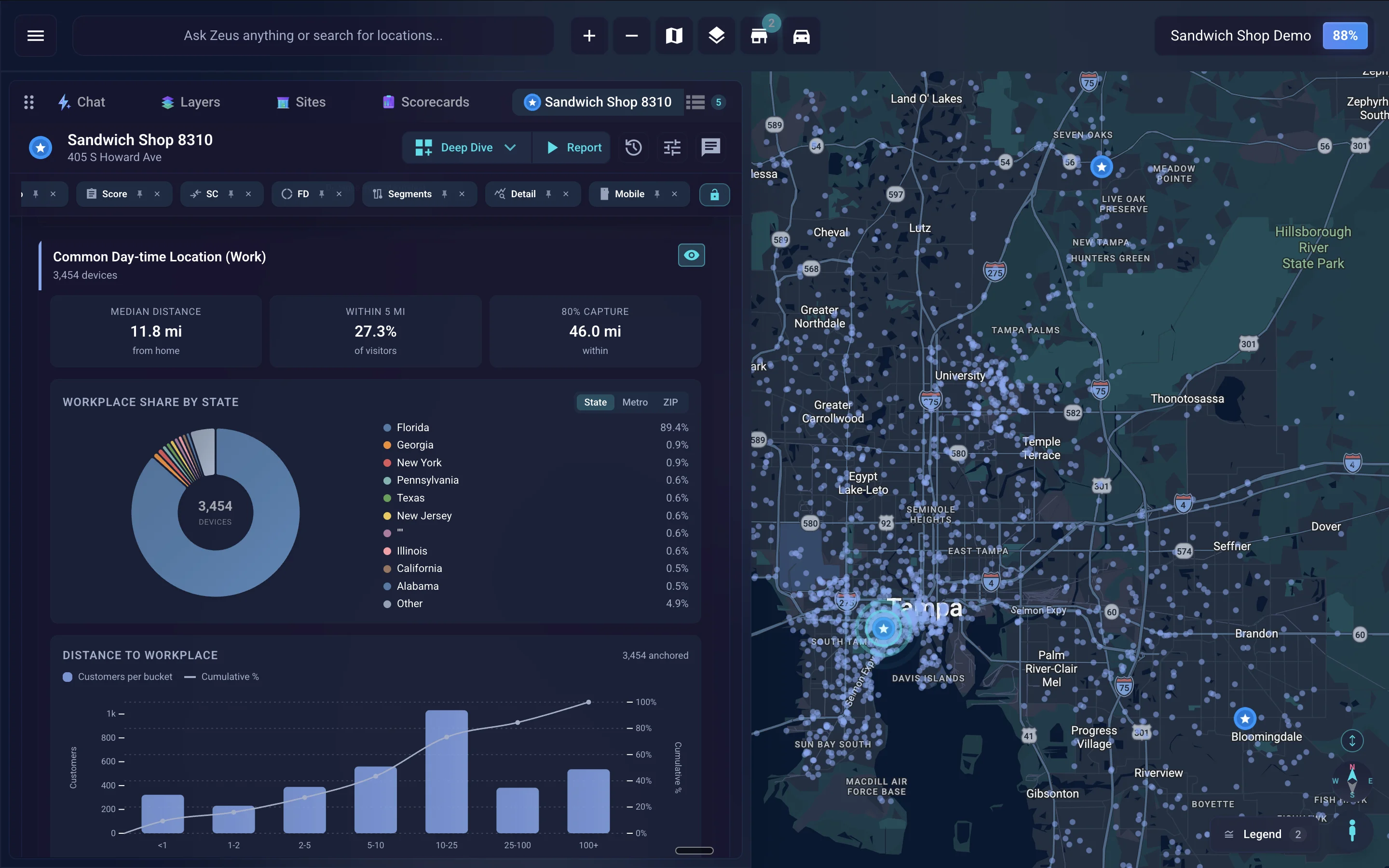Close the SC chip
Screen dimensions: 1389x868
[x=248, y=194]
